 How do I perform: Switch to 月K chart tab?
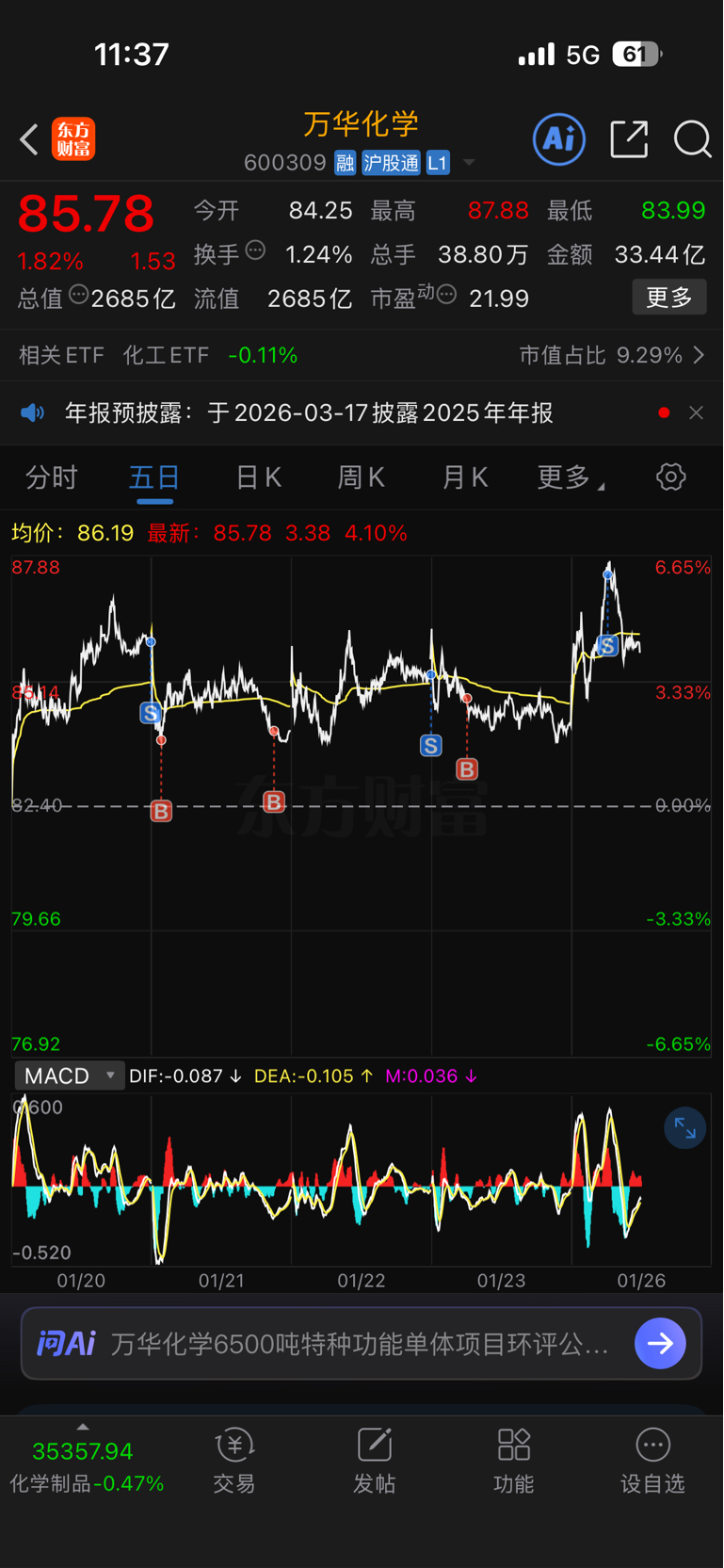(x=465, y=477)
